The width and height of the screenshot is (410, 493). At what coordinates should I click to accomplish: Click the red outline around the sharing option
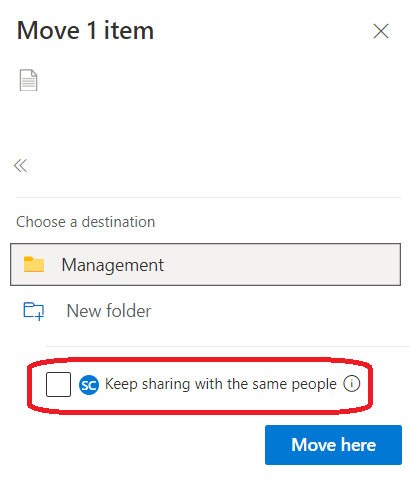tap(200, 360)
